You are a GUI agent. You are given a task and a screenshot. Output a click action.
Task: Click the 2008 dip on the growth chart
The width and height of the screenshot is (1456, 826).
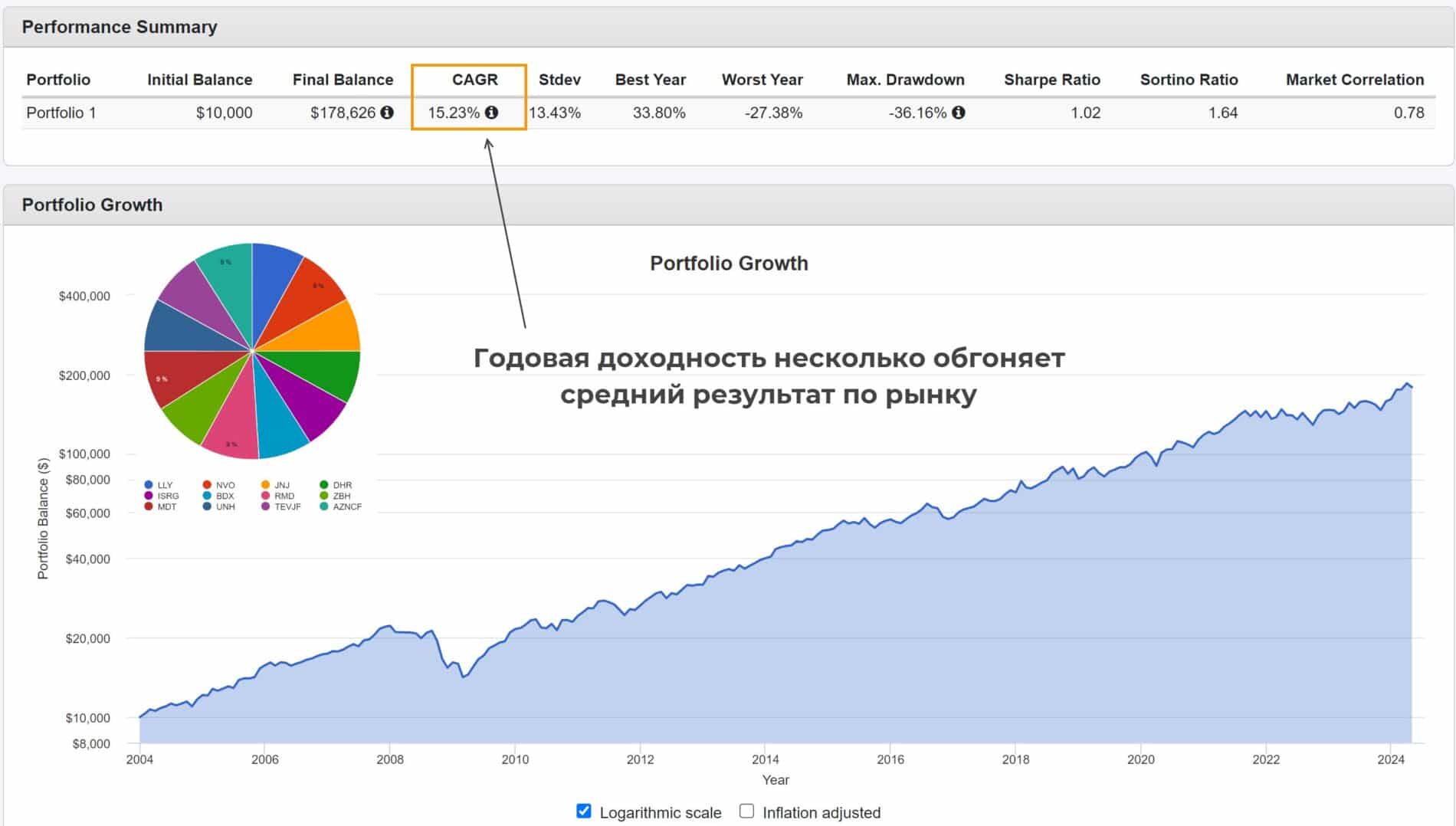coord(463,676)
